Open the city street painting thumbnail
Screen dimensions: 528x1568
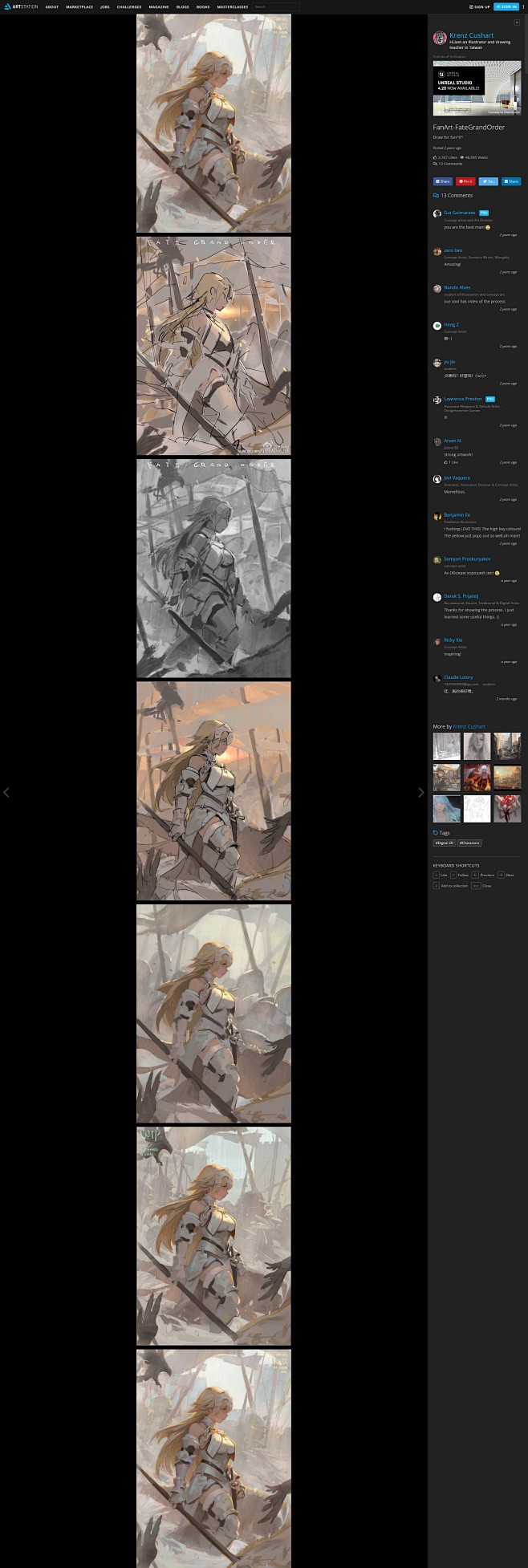coord(507,746)
